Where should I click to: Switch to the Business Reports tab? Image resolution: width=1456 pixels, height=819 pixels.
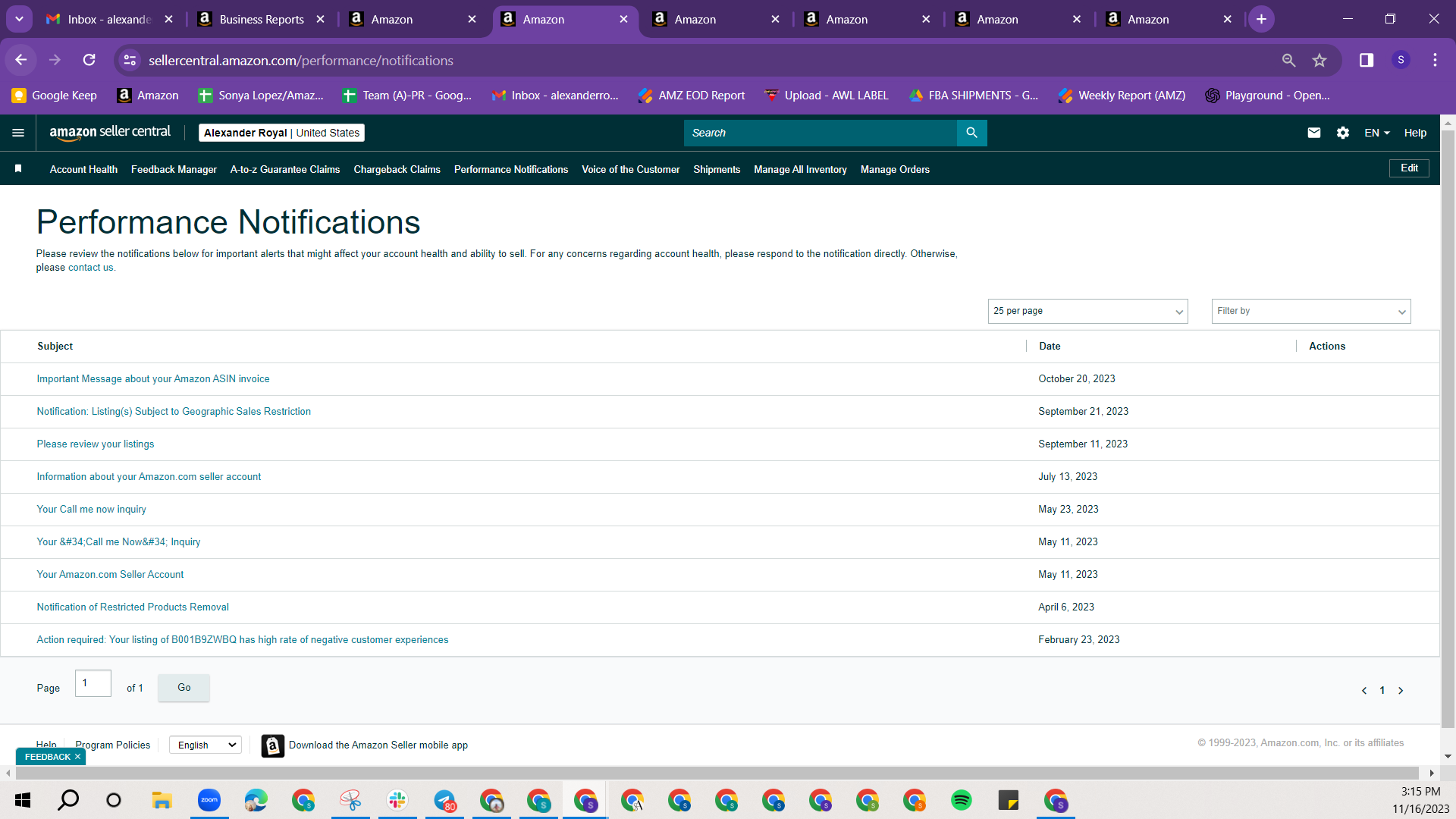pyautogui.click(x=262, y=19)
